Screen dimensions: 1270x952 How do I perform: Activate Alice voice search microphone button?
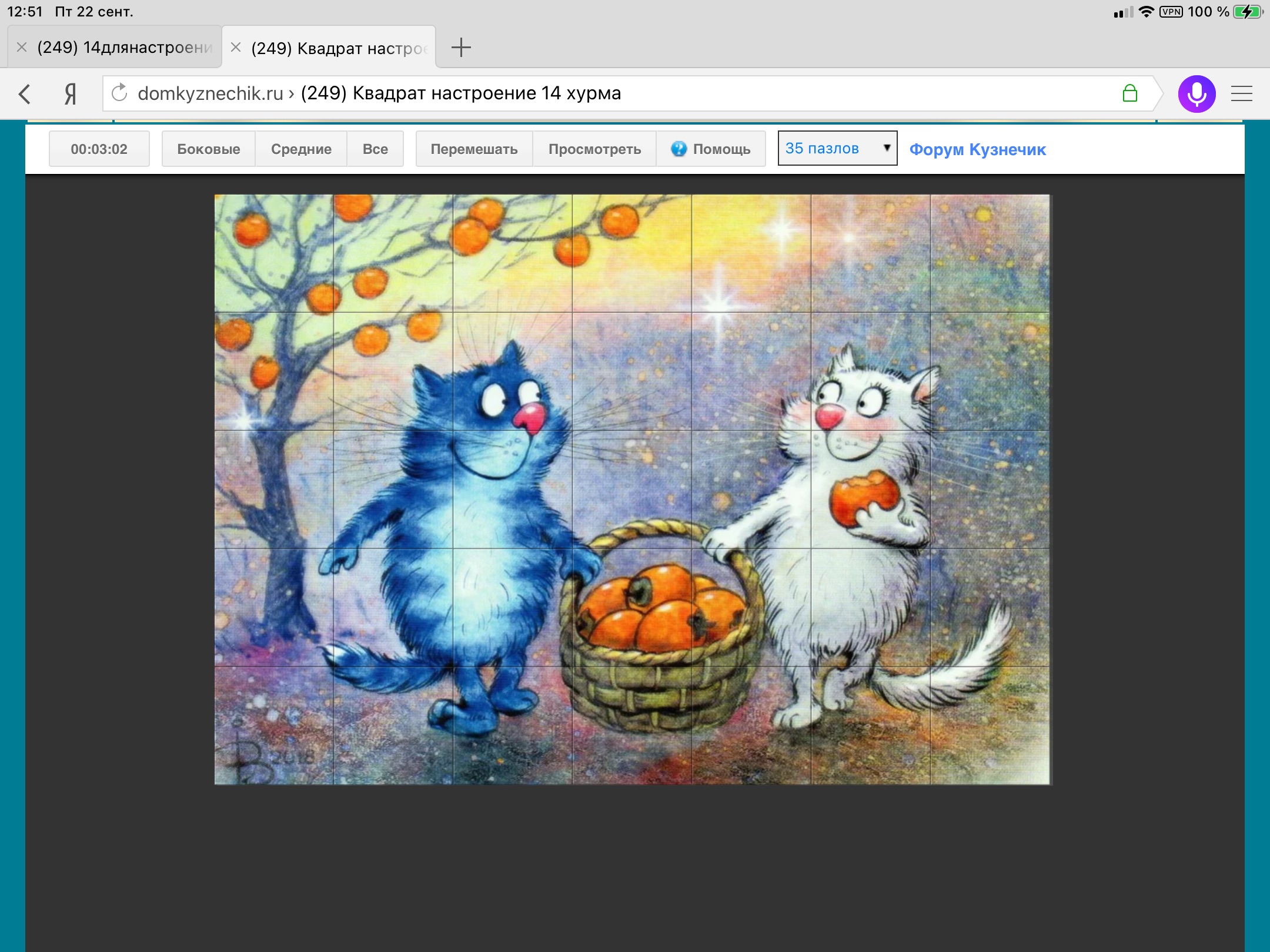[x=1197, y=94]
